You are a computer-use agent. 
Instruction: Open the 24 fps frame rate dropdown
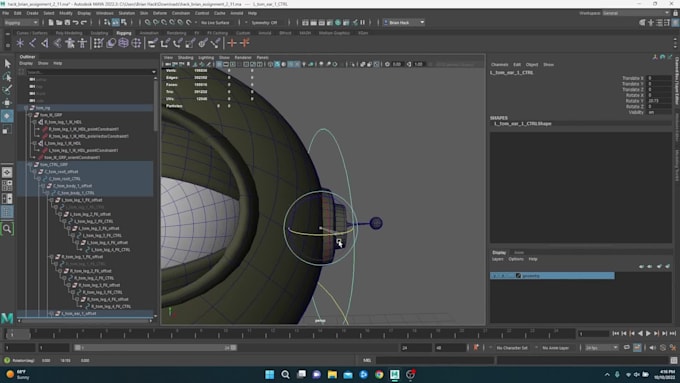(x=602, y=348)
